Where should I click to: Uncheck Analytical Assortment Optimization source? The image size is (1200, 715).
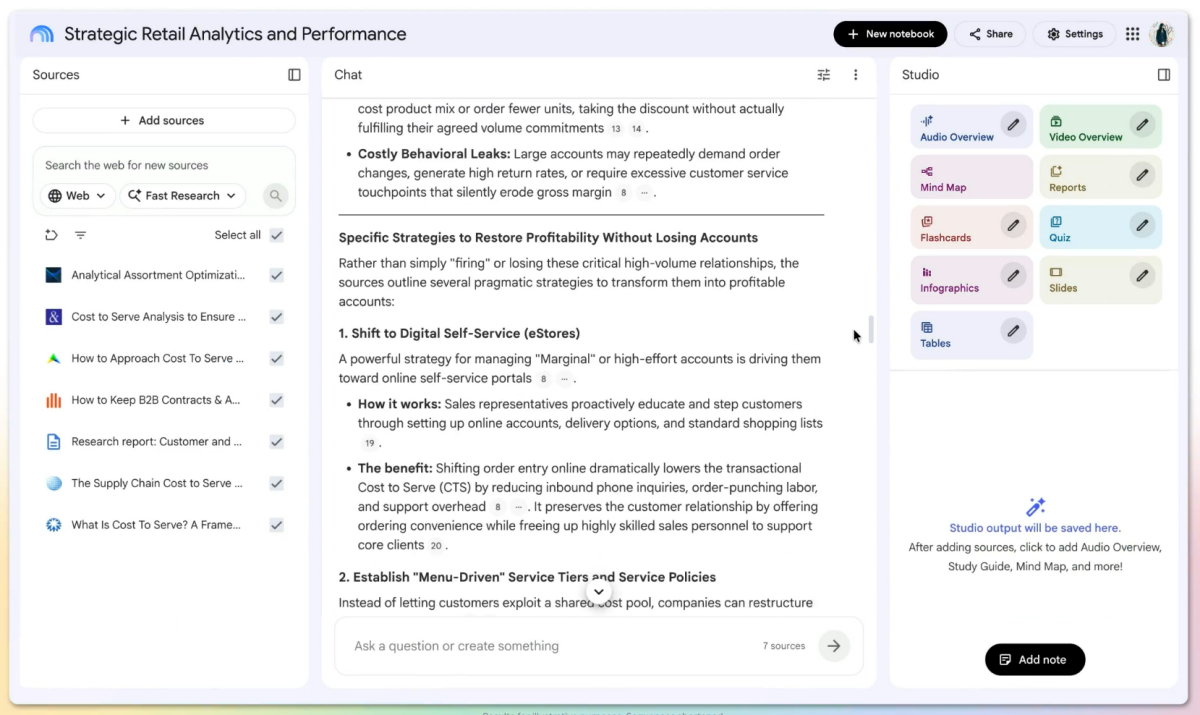[x=276, y=275]
